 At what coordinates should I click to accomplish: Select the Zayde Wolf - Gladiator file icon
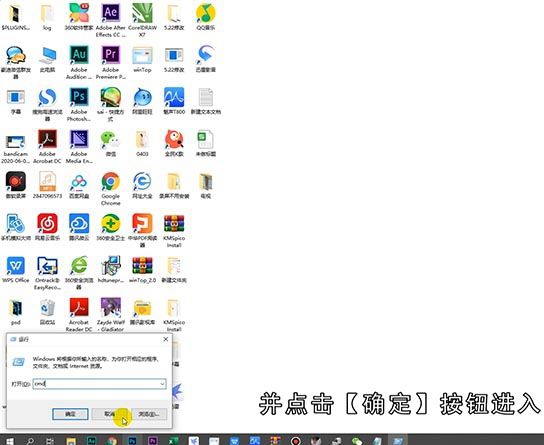110,314
